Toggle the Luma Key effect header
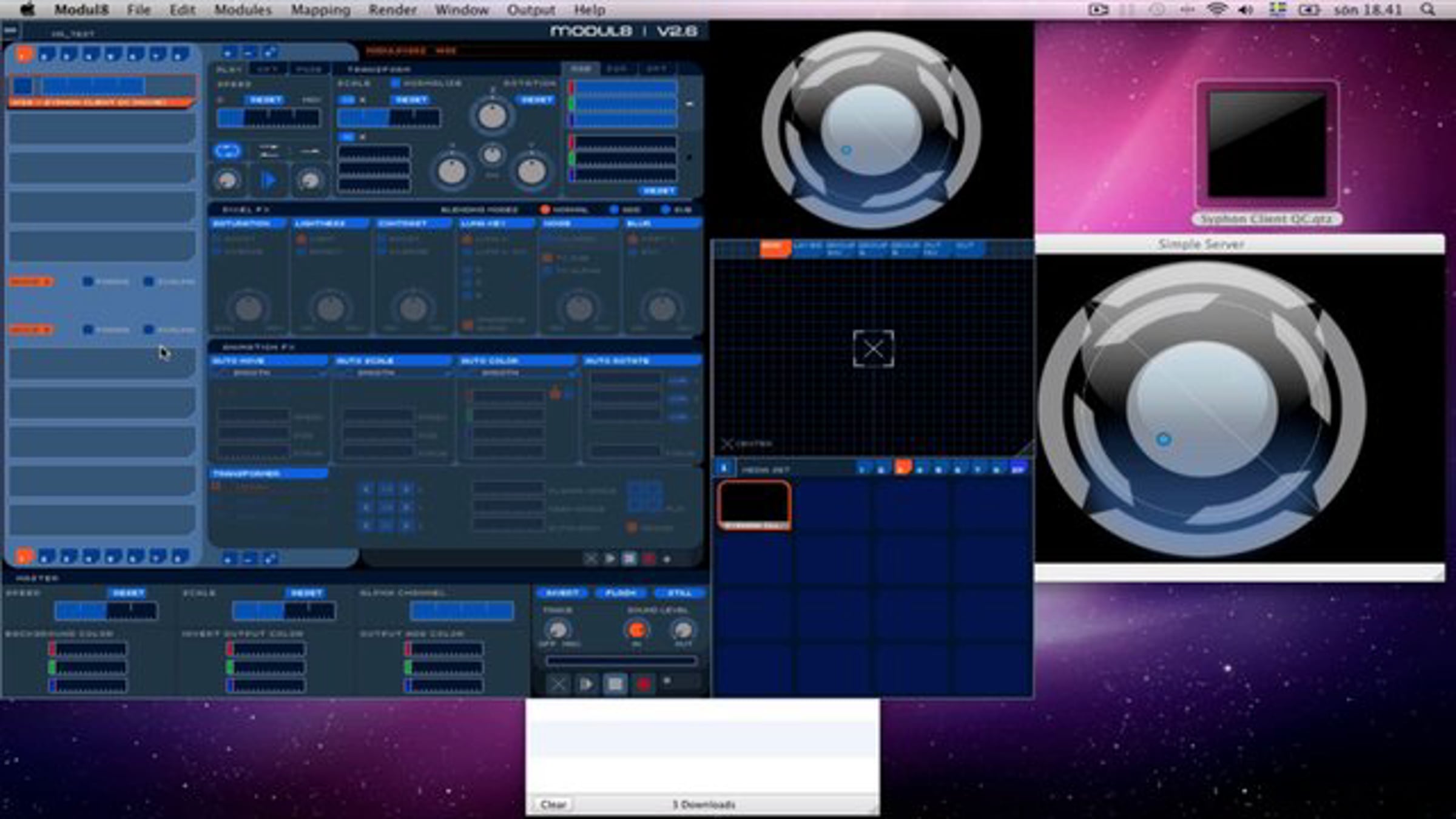The width and height of the screenshot is (1456, 819). coord(496,224)
